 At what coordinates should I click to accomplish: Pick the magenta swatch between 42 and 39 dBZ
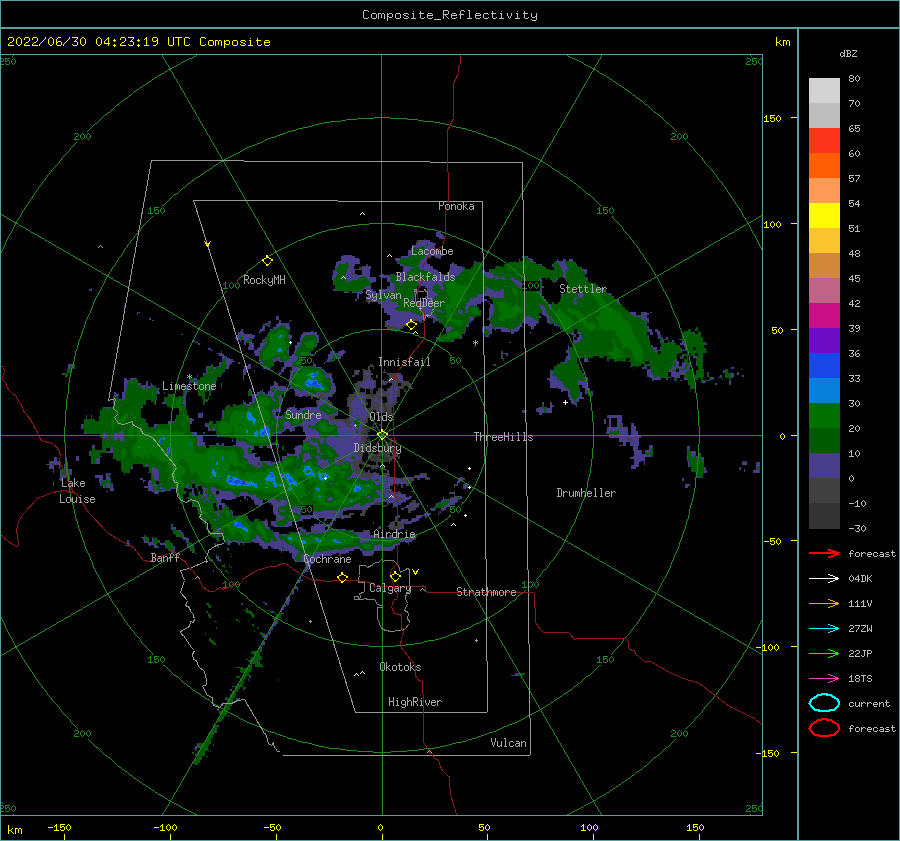point(824,315)
